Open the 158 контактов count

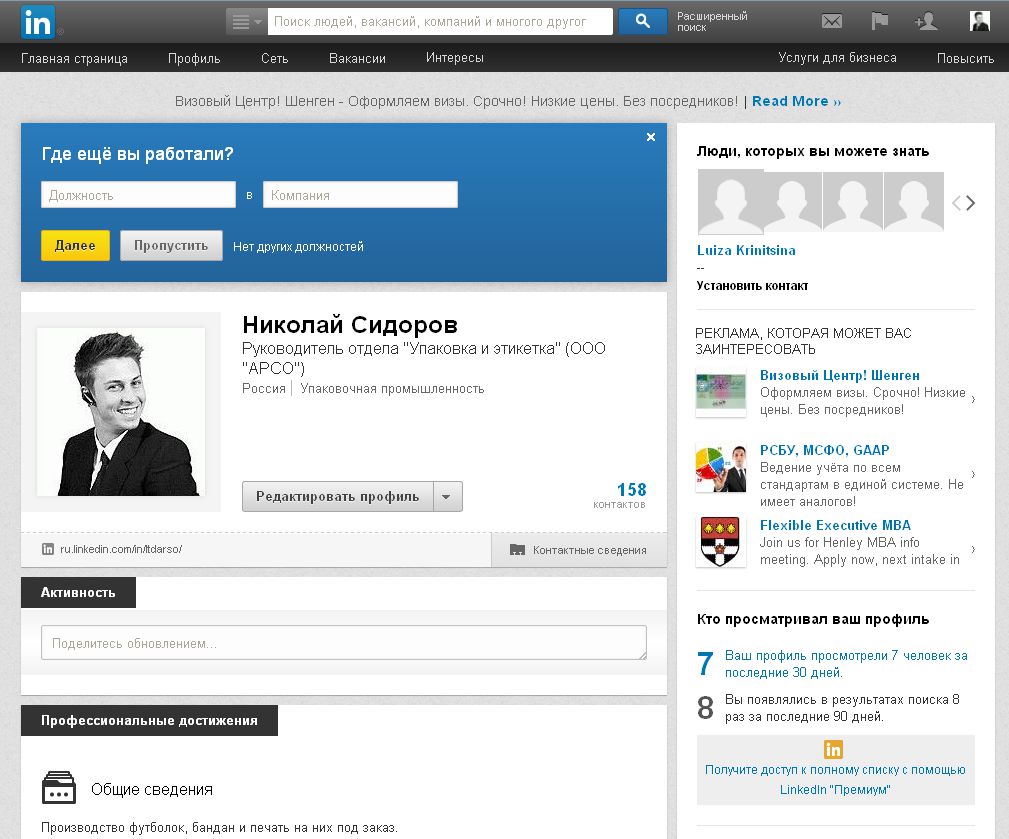click(x=620, y=495)
